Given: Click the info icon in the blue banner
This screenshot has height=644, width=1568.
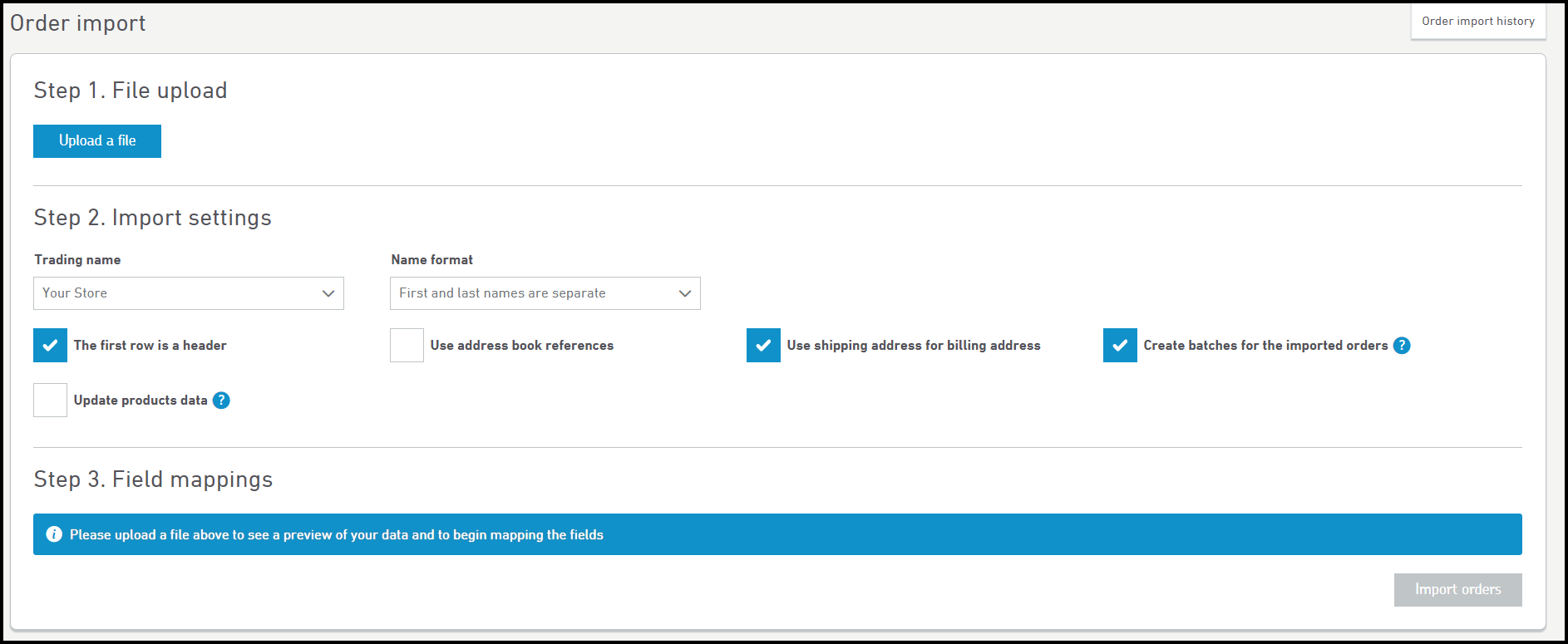Looking at the screenshot, I should pyautogui.click(x=54, y=534).
